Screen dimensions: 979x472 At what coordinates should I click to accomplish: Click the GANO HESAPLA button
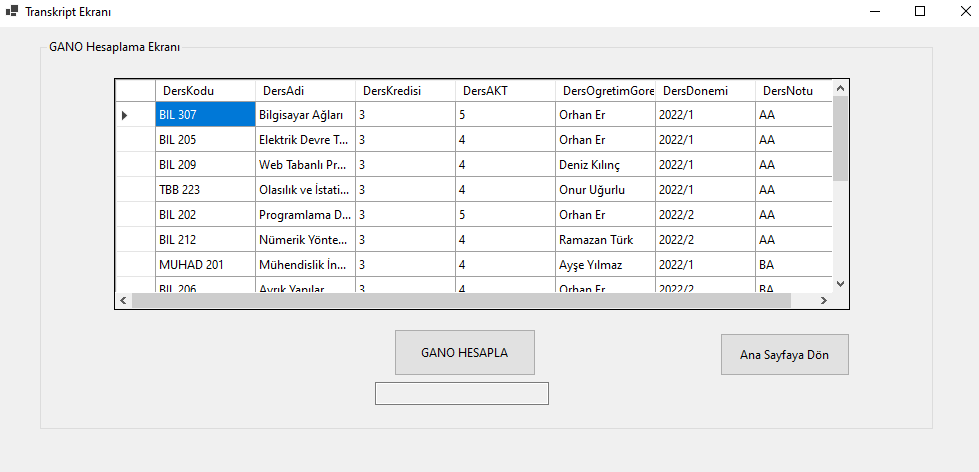(x=465, y=353)
